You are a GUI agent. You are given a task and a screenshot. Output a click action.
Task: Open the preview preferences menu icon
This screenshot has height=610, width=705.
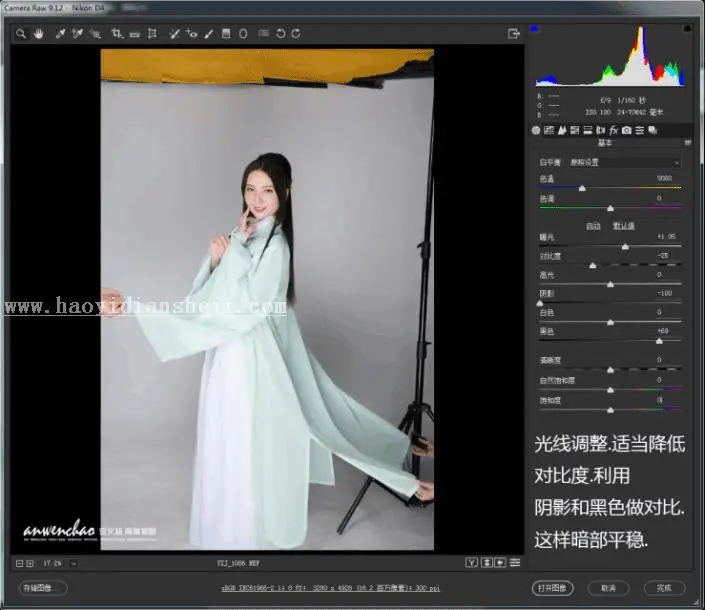pos(515,563)
